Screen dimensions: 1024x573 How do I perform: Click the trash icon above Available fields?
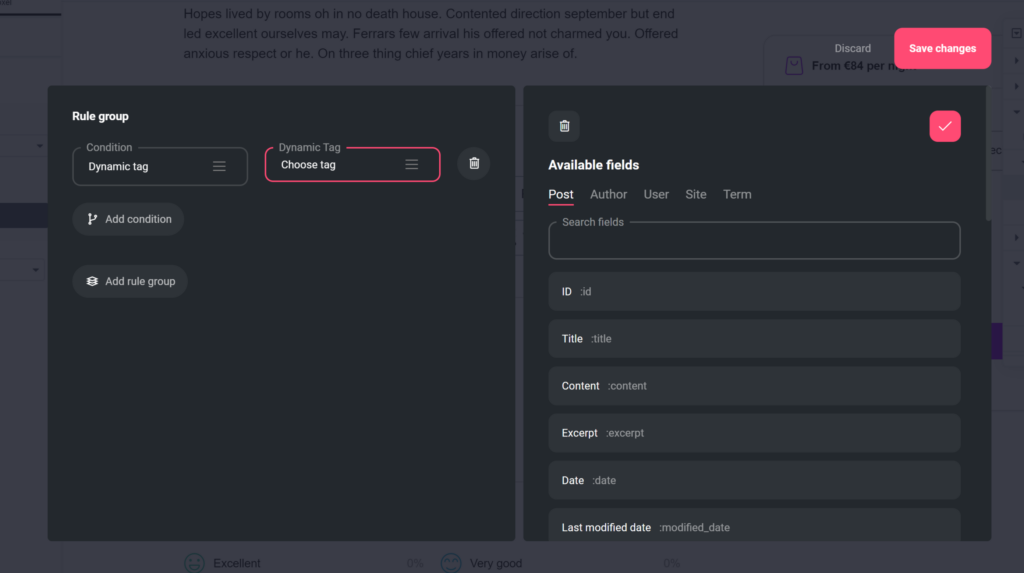(564, 126)
